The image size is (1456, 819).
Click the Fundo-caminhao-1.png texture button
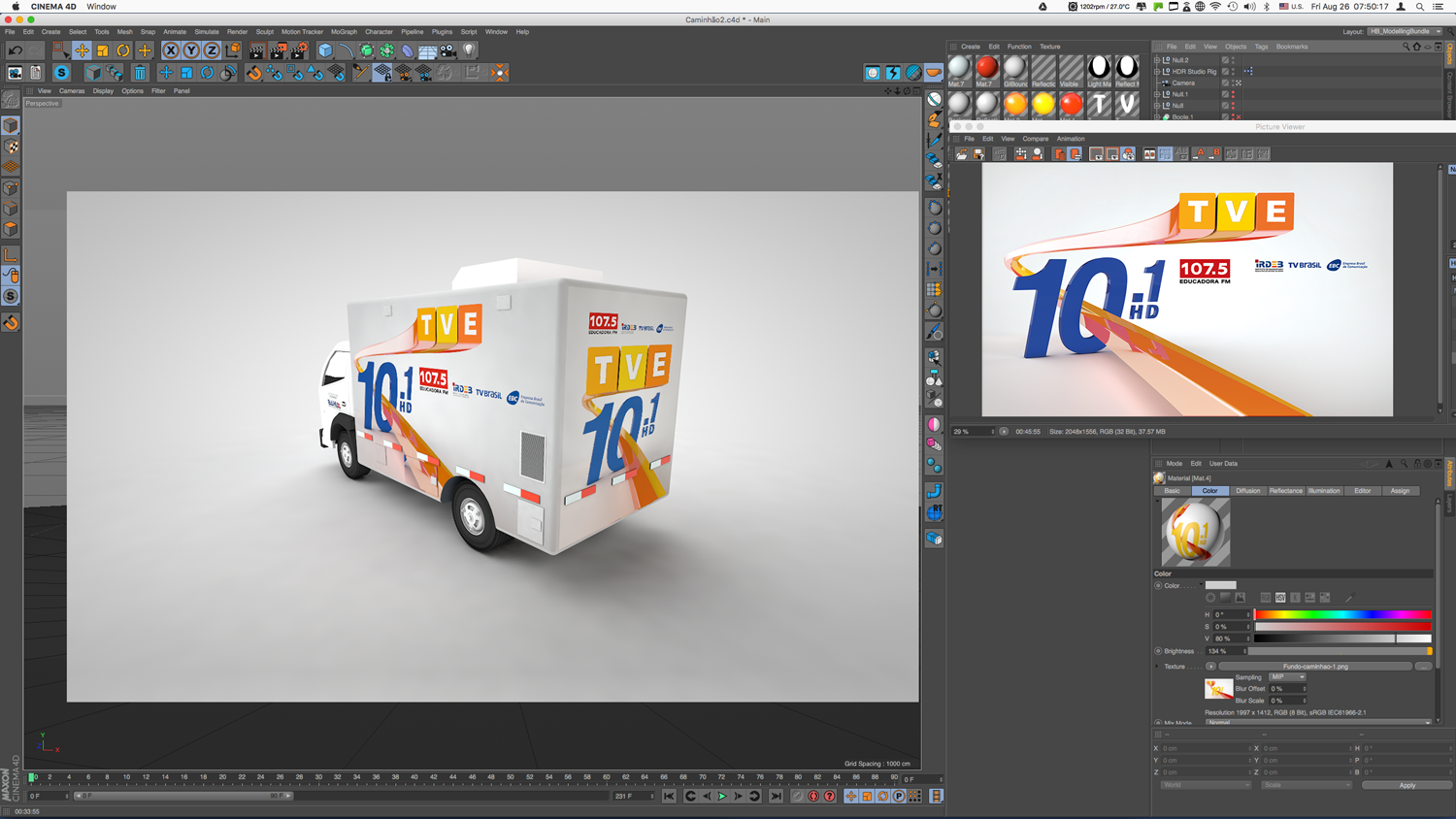(x=1315, y=667)
